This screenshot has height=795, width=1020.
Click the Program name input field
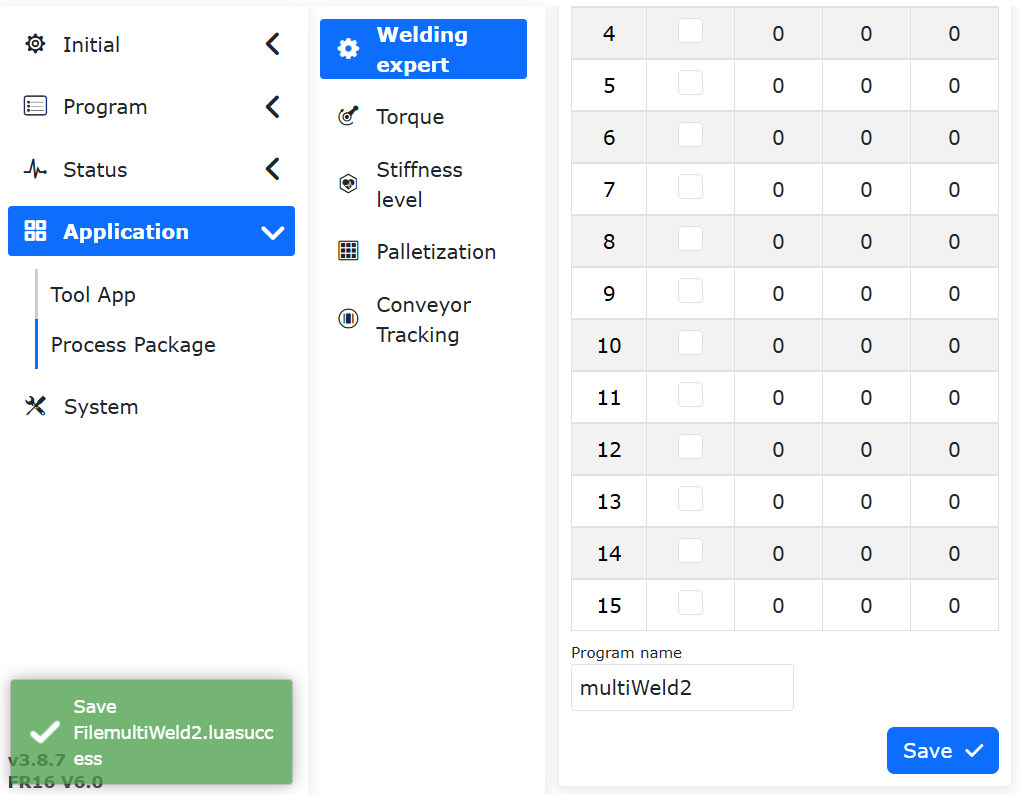tap(682, 688)
